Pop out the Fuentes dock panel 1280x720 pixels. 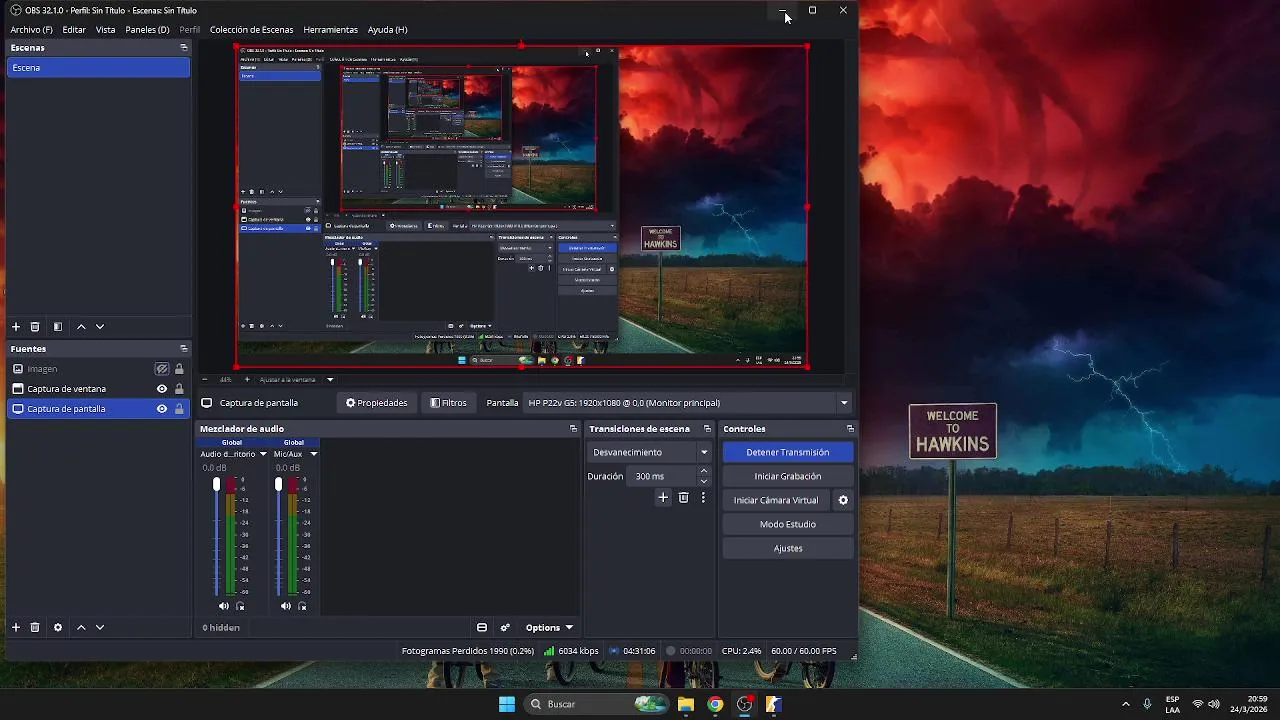pos(183,349)
